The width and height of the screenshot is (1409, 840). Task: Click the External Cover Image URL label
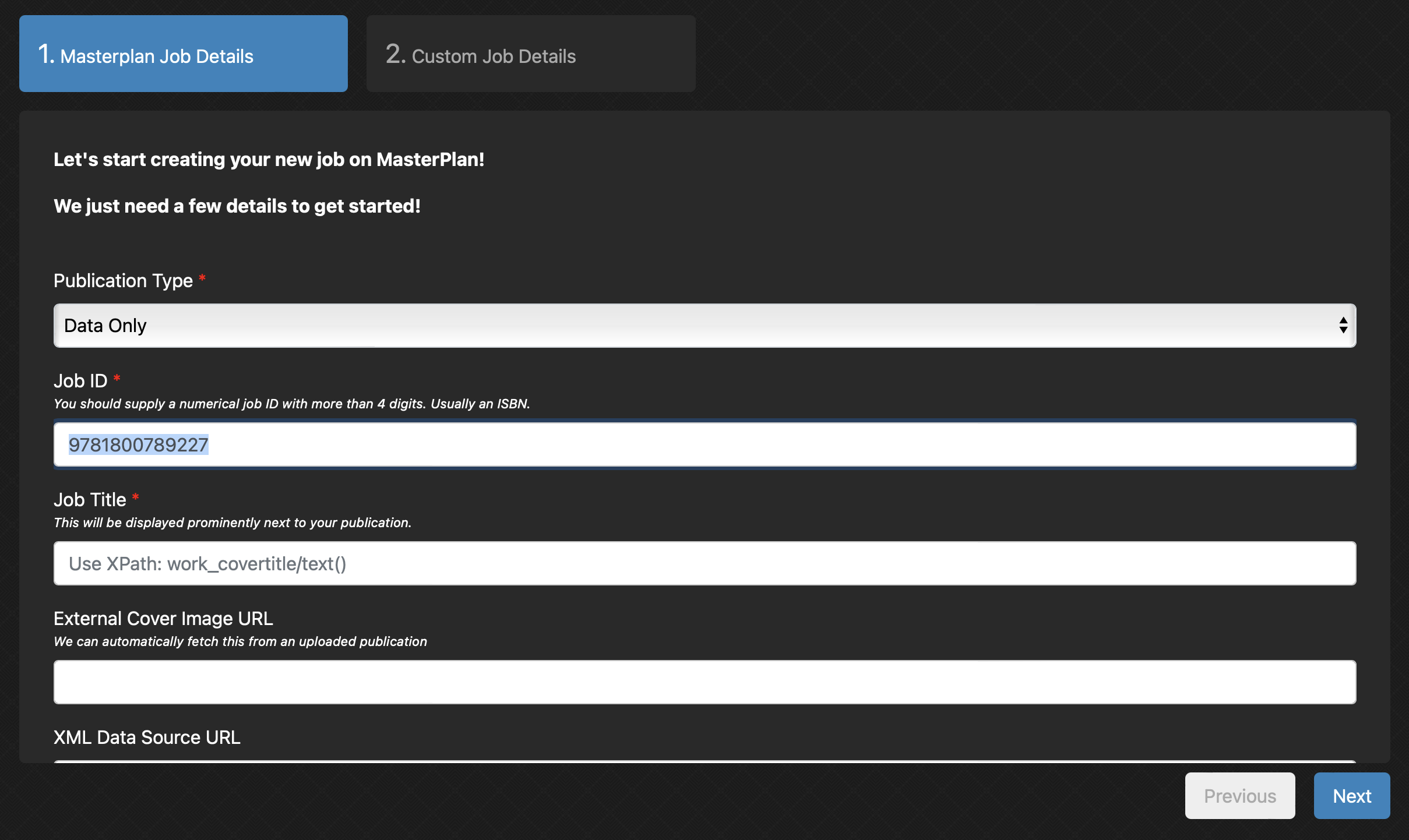[x=163, y=619]
